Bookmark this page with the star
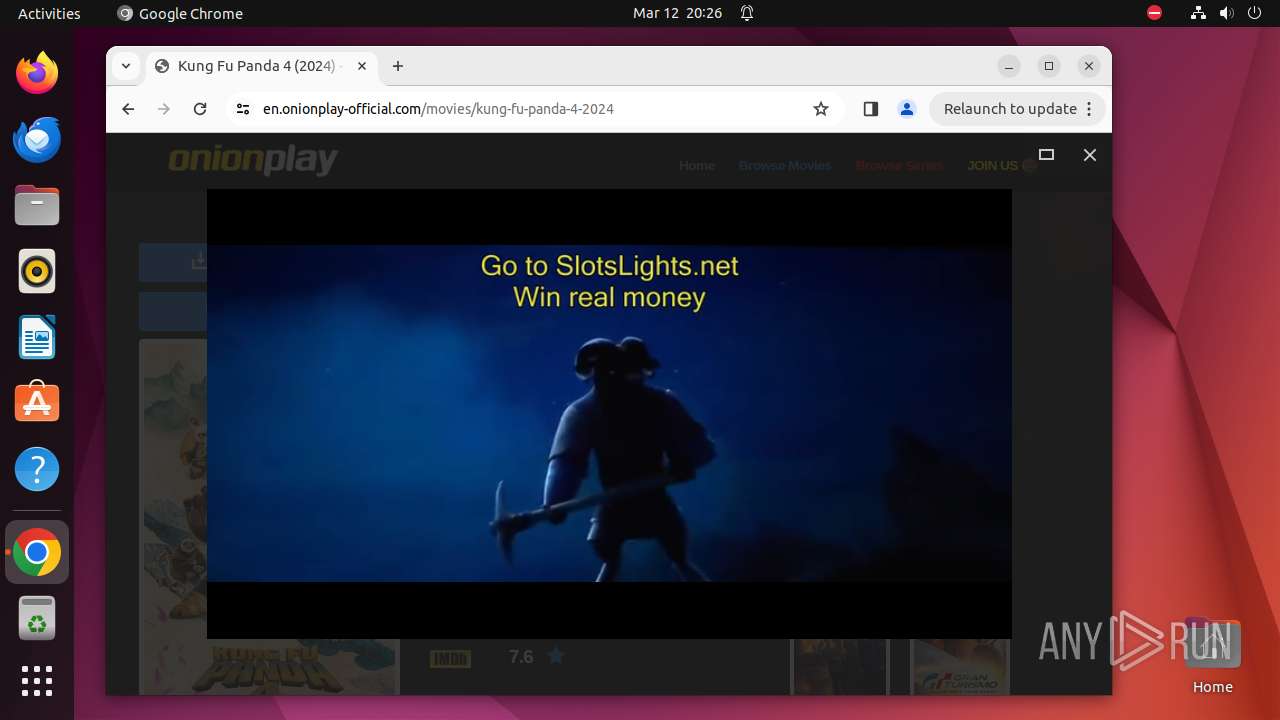Screen dimensions: 1280x720 click(821, 109)
